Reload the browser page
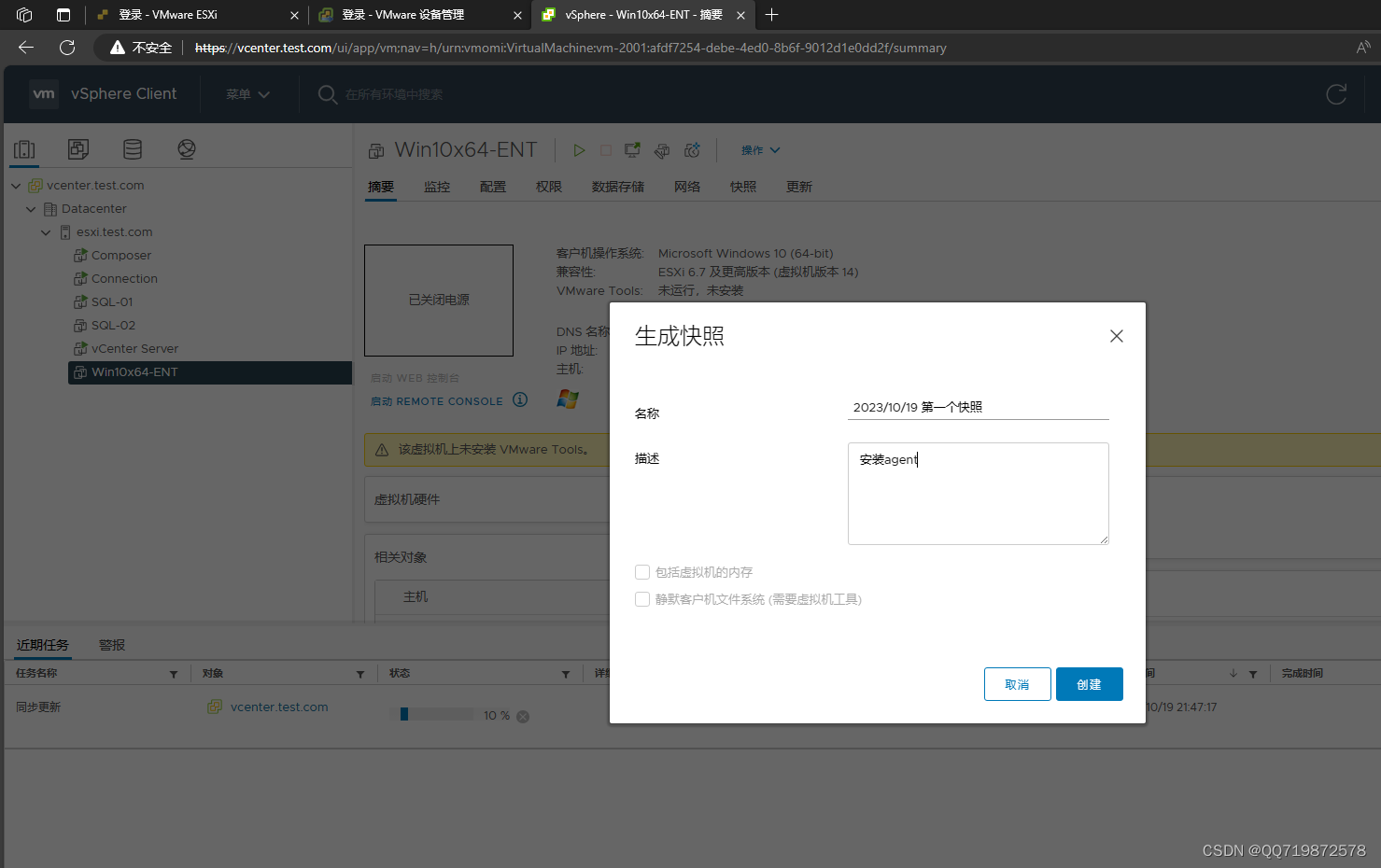 click(67, 48)
